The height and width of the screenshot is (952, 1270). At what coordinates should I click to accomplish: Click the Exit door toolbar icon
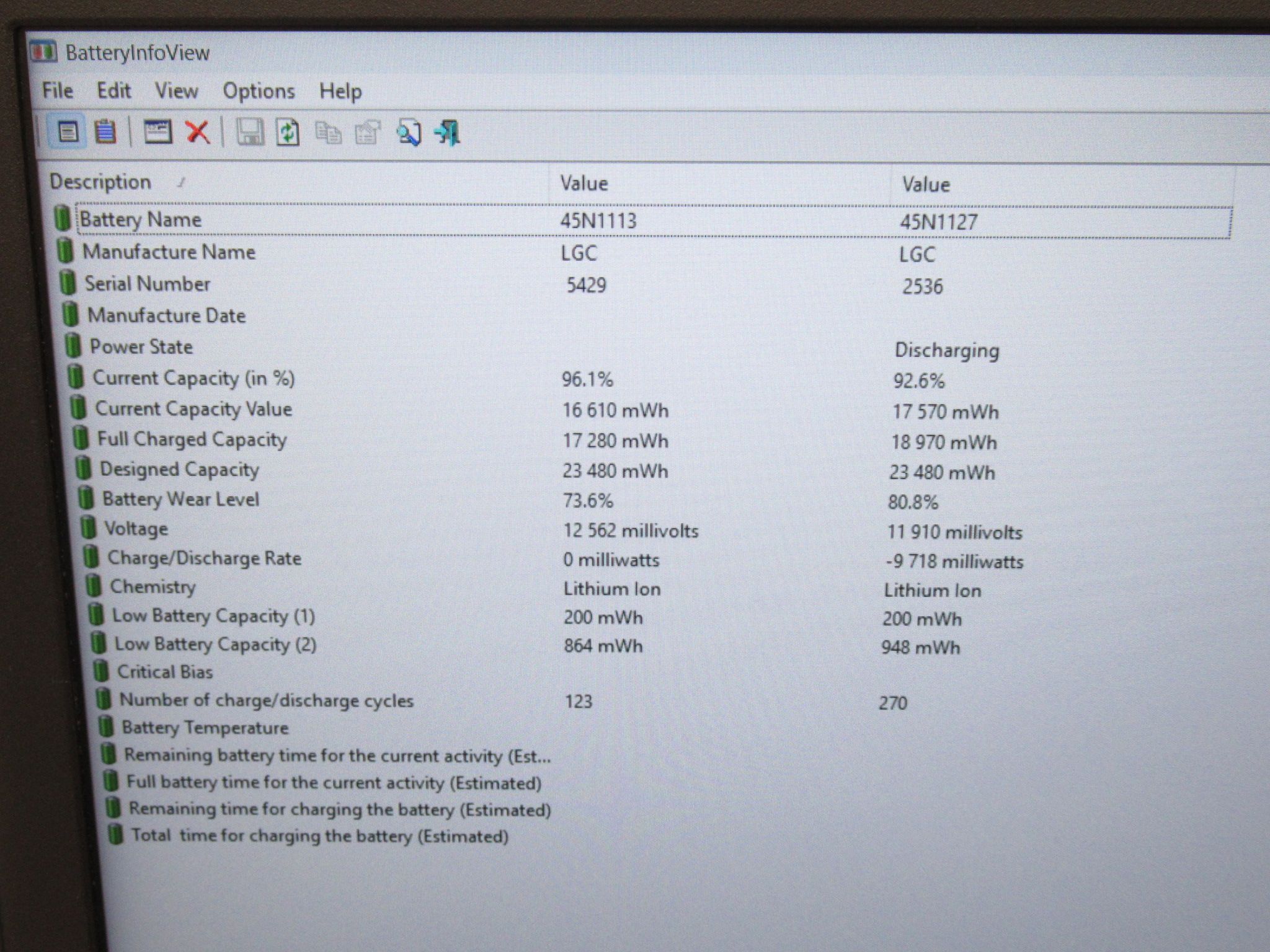(448, 133)
